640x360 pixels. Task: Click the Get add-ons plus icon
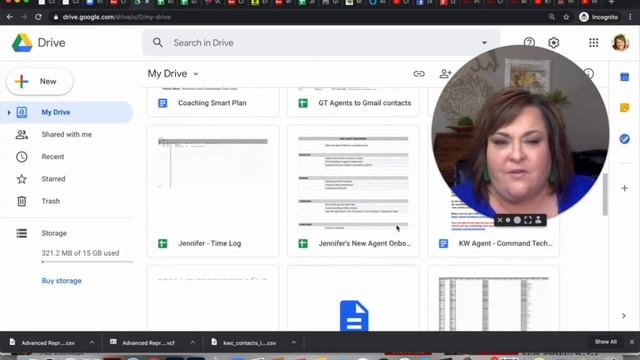tap(624, 188)
